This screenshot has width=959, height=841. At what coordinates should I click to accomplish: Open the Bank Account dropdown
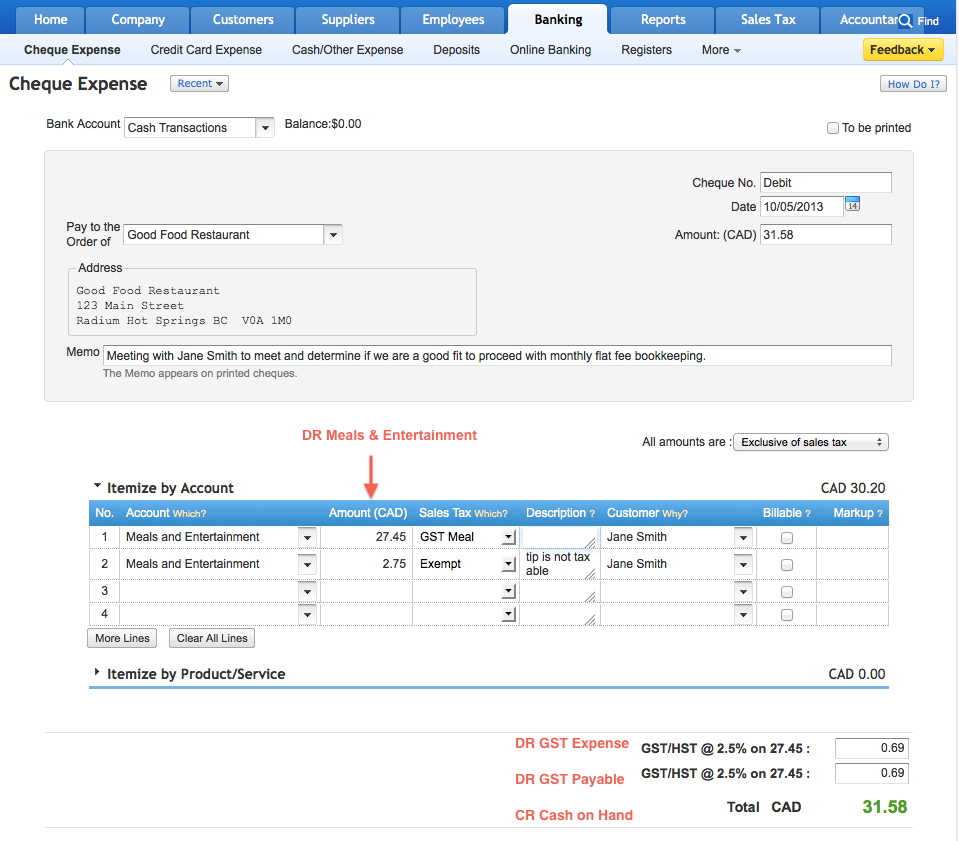coord(264,127)
